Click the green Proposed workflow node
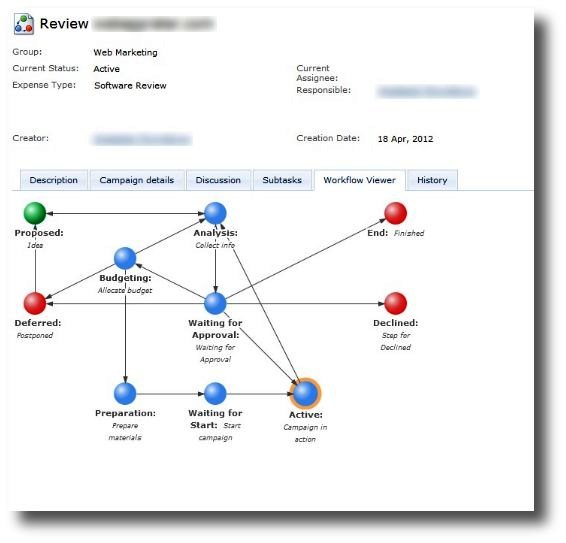Screen dimensions: 566x543 tap(35, 213)
